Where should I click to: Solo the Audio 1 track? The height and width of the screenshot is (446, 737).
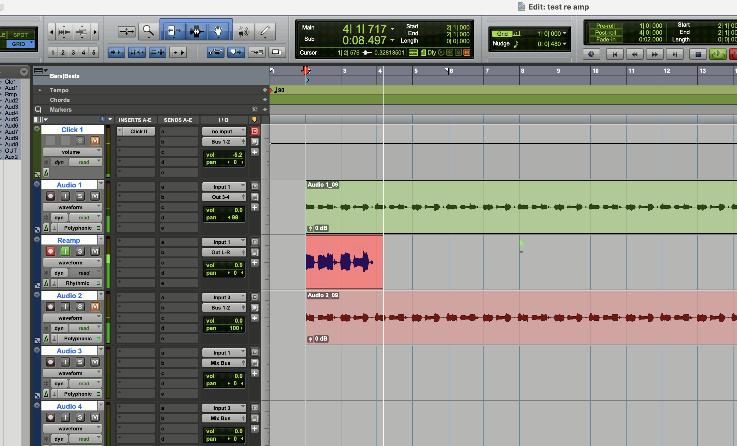[x=80, y=196]
